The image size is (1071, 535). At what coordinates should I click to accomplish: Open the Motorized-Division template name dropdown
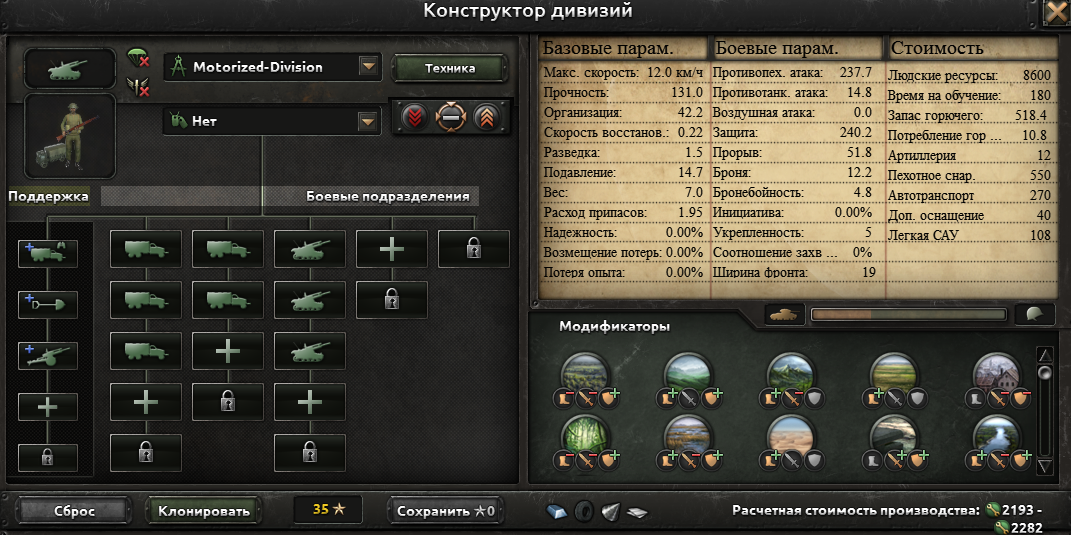369,67
